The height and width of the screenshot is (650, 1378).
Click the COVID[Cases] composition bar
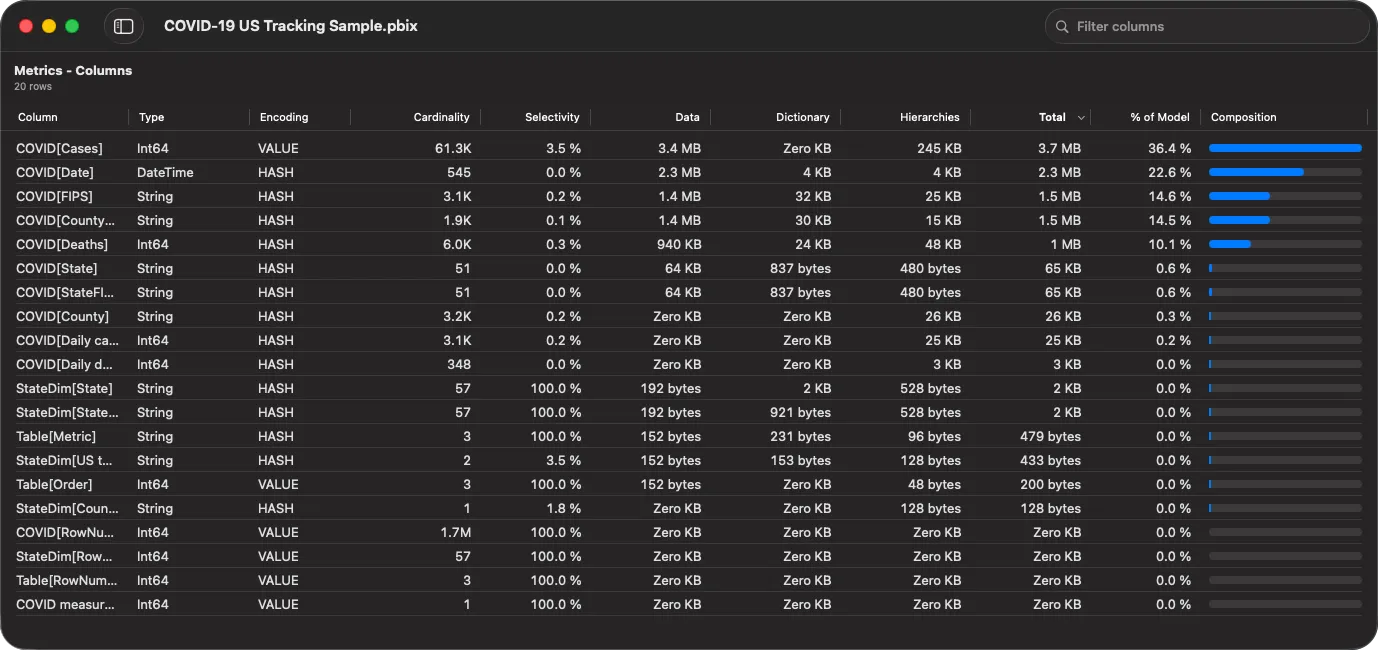point(1285,148)
